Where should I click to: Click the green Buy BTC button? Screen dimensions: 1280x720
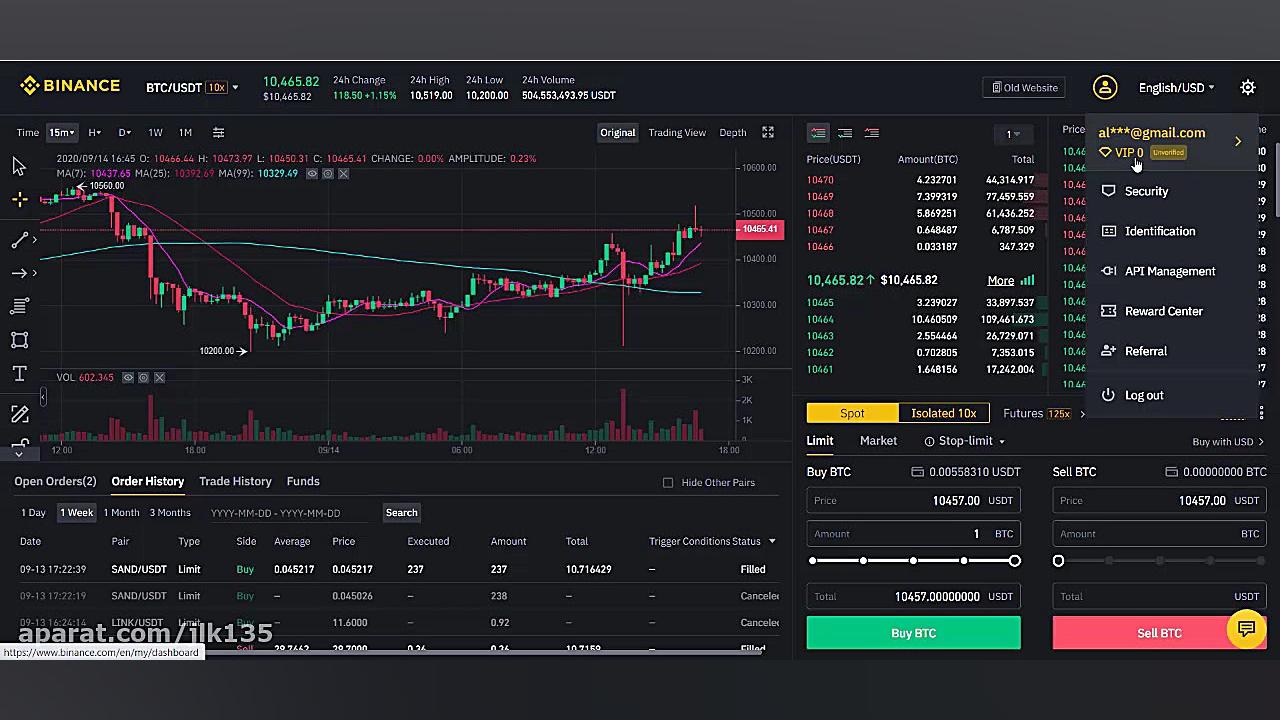[914, 633]
